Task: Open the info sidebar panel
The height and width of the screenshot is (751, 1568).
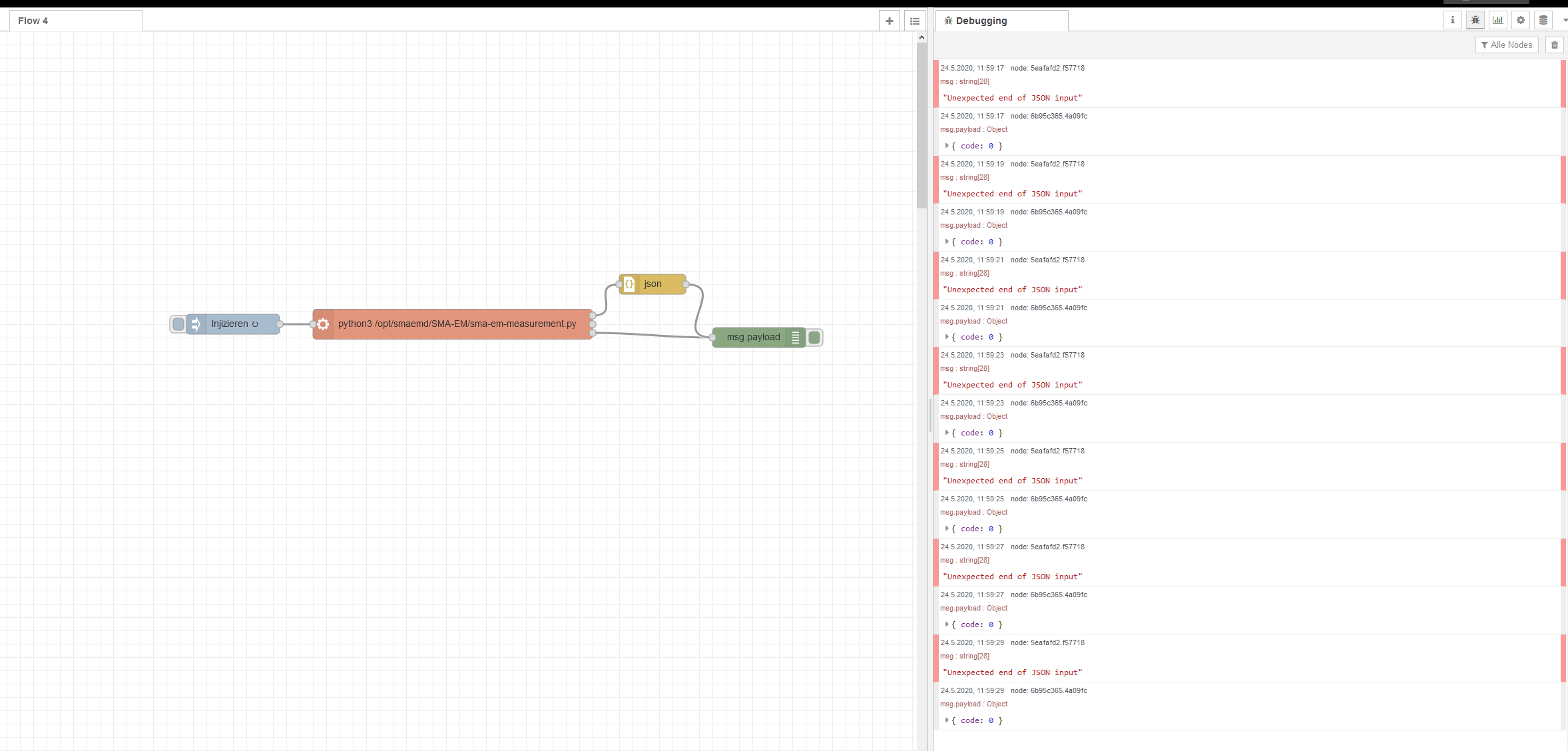Action: pos(1453,20)
